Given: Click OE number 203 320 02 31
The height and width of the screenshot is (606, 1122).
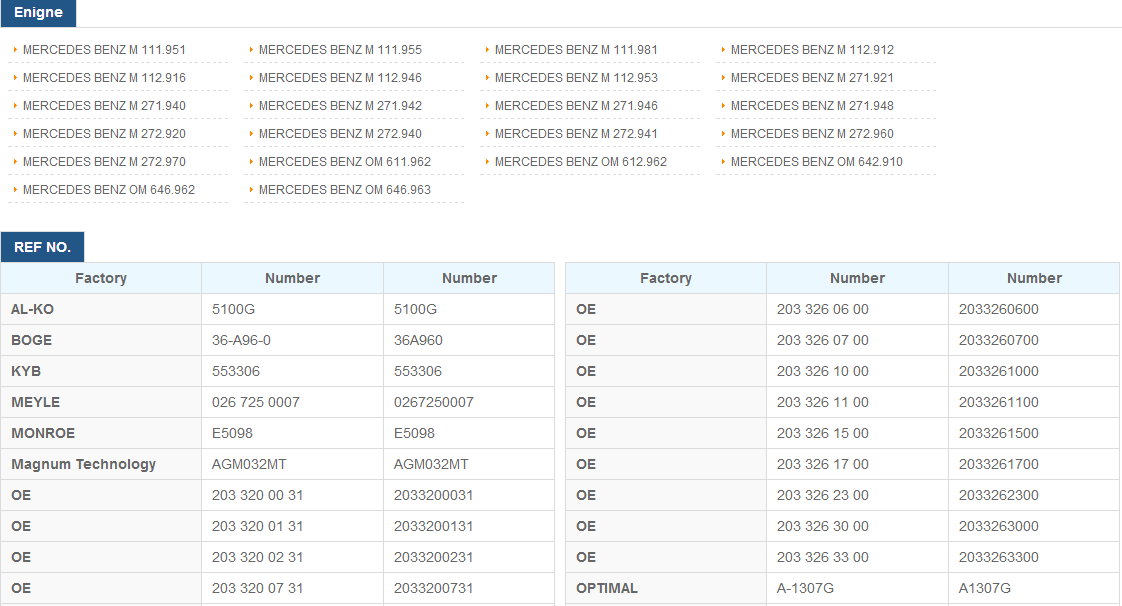Looking at the screenshot, I should (292, 557).
